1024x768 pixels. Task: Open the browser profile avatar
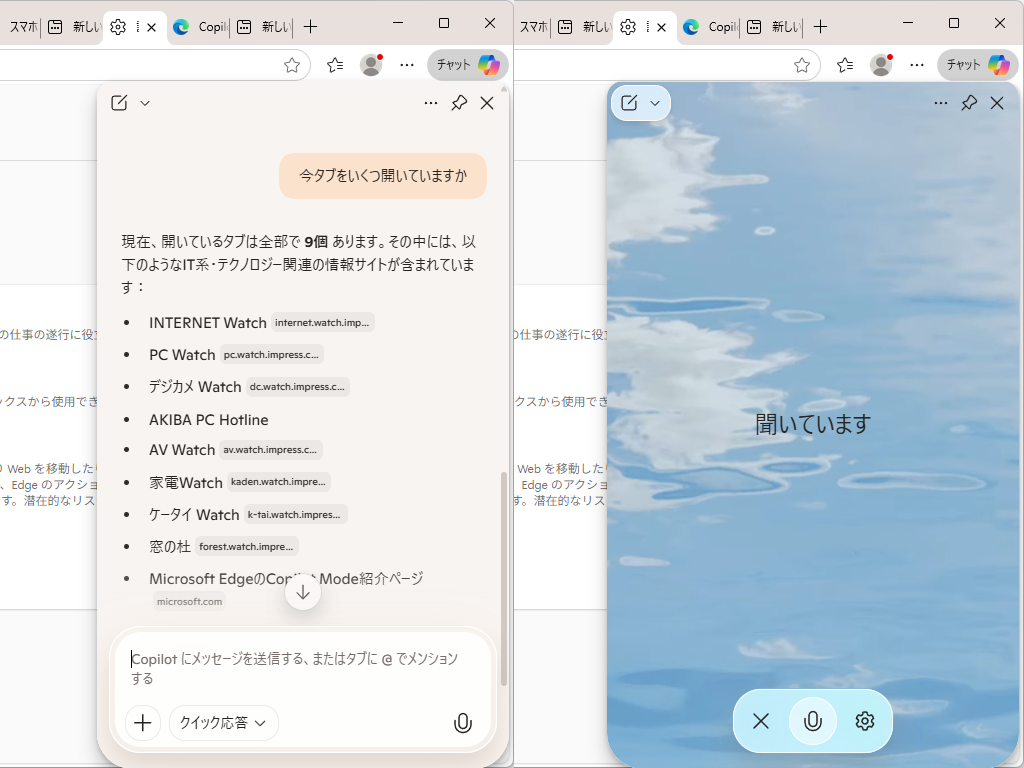point(370,65)
